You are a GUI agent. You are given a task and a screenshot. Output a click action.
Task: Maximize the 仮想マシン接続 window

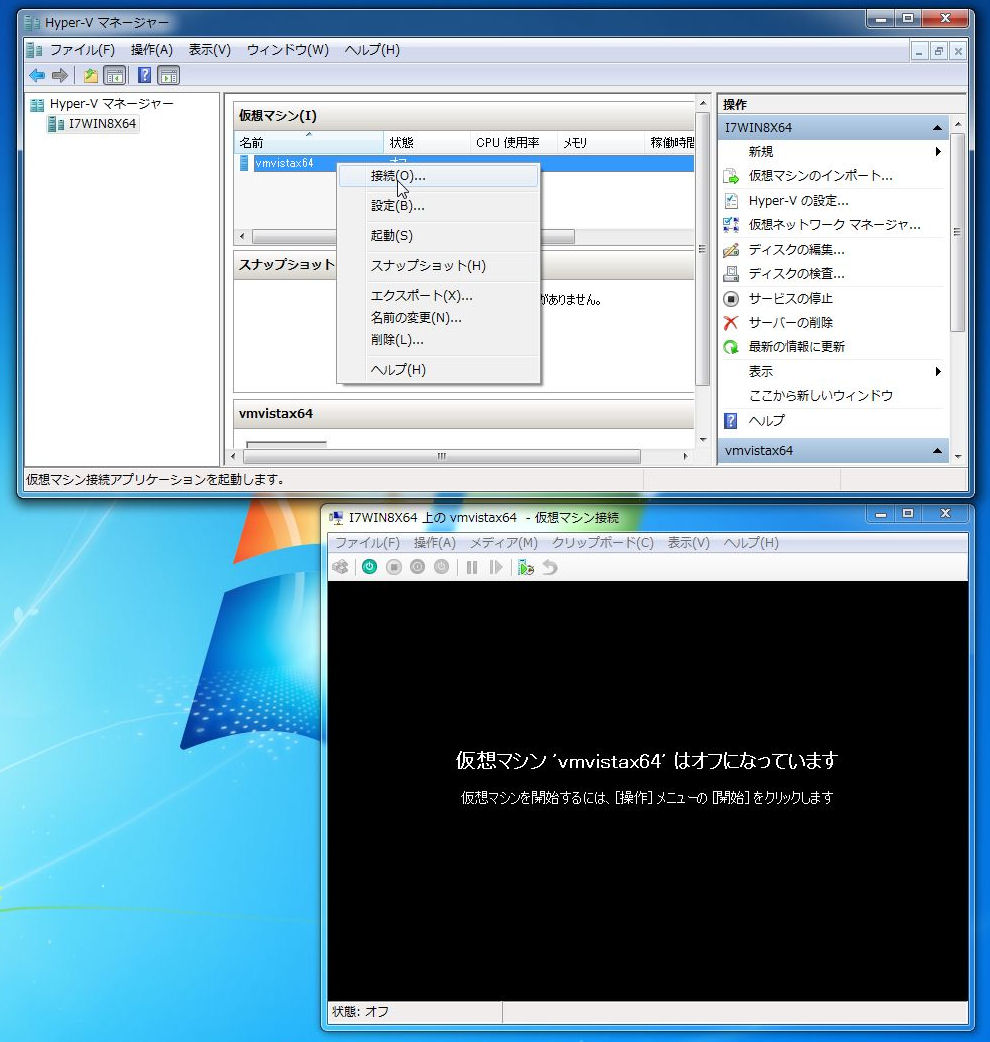(x=908, y=514)
